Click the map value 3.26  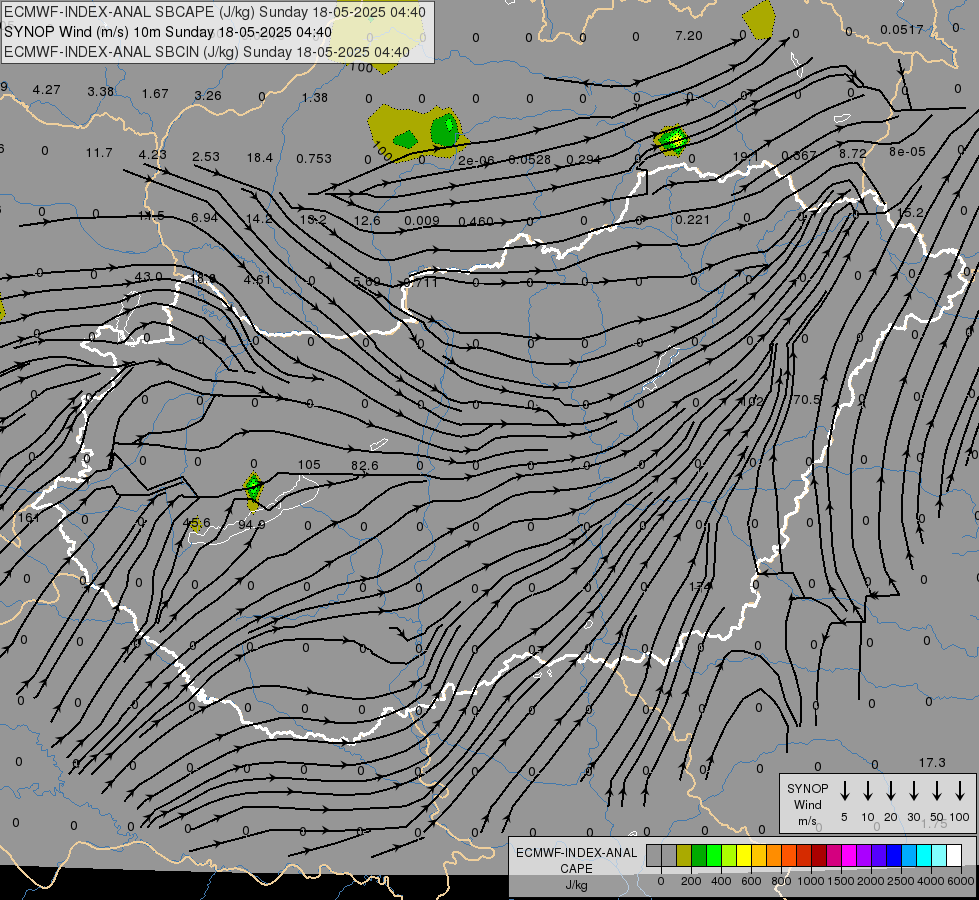coord(208,96)
